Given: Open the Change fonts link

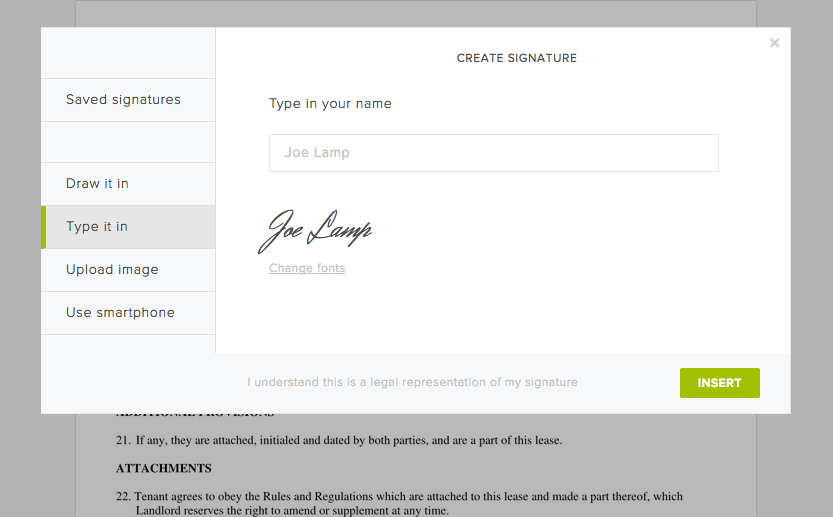Looking at the screenshot, I should click(307, 268).
